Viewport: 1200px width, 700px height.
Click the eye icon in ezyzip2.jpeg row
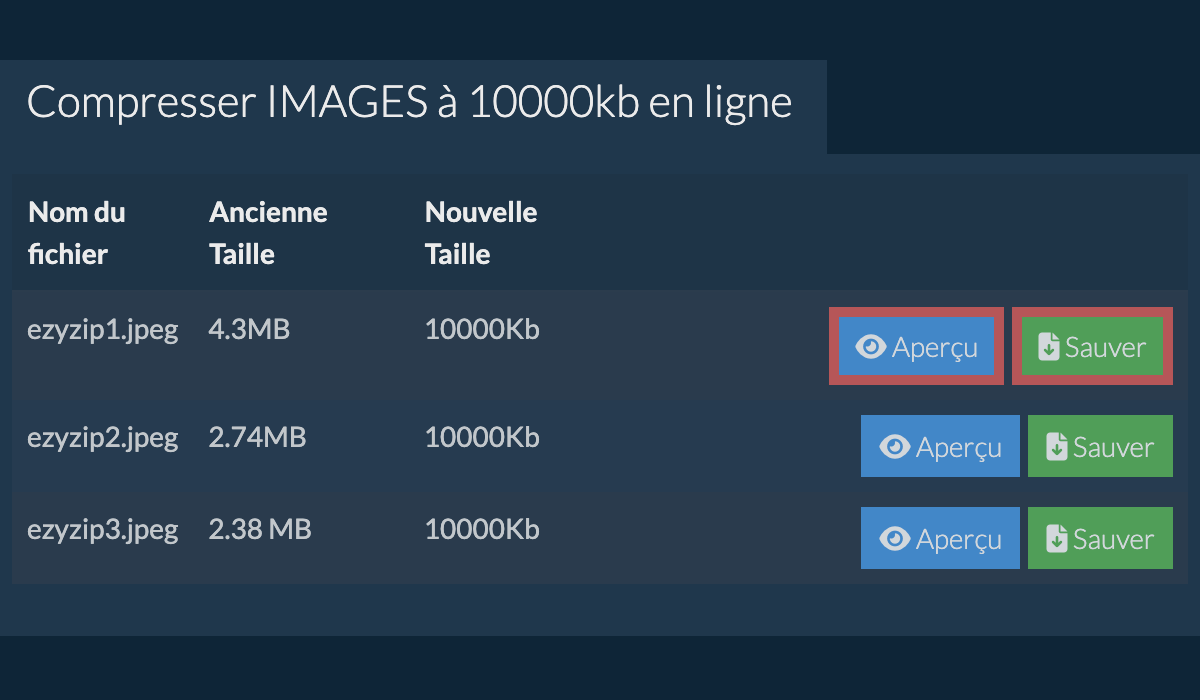pyautogui.click(x=894, y=447)
